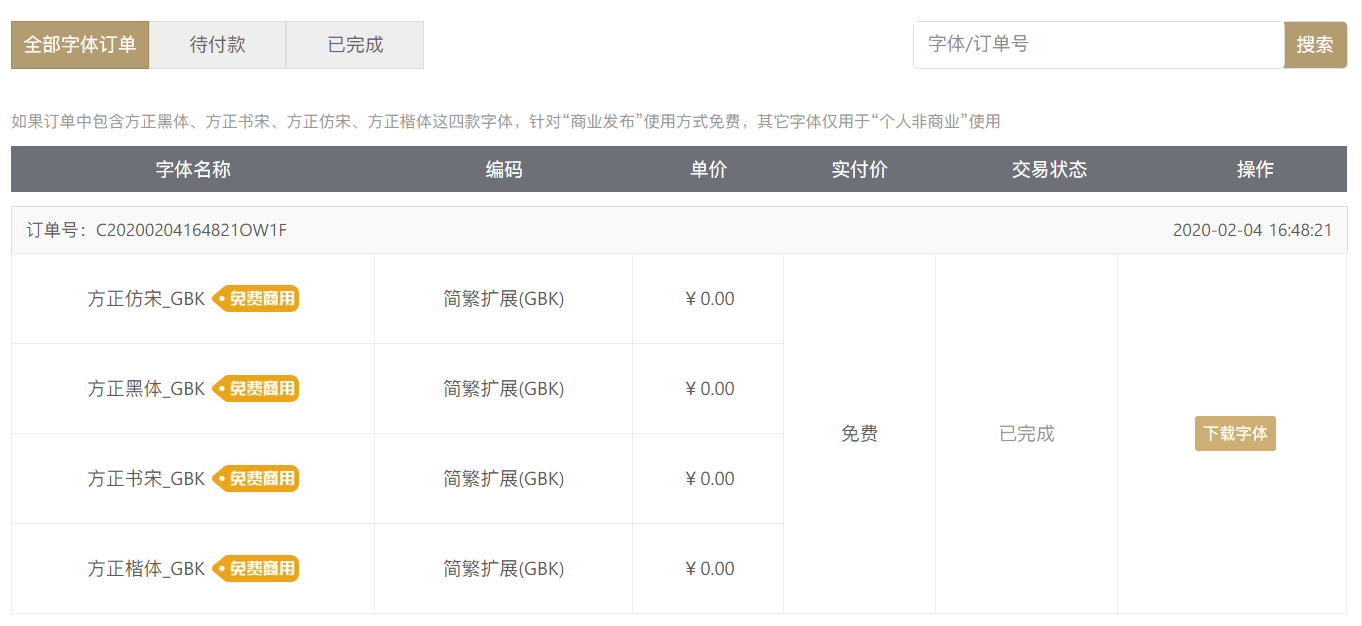
Task: Select the font name 方正黑体_GBK
Action: pyautogui.click(x=146, y=389)
